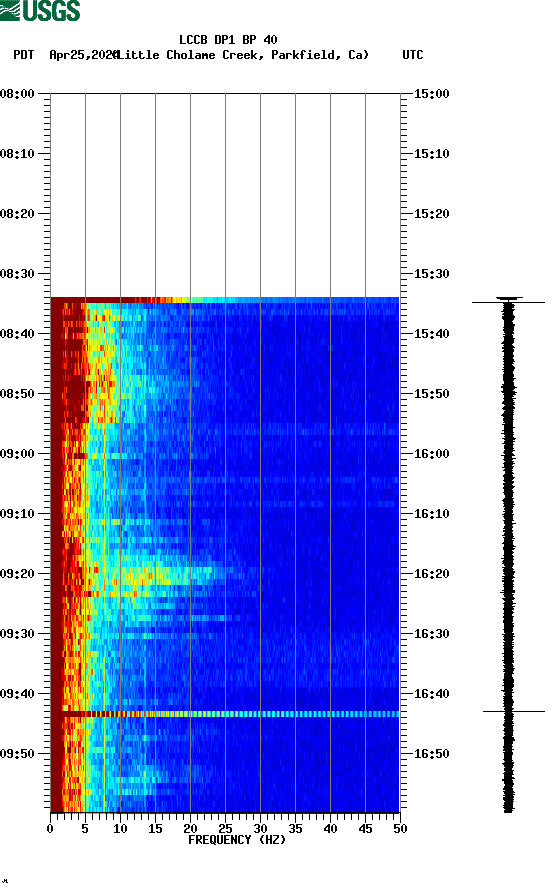The image size is (552, 892).
Task: Click the 45 Hz frequency tick label
Action: point(365,829)
